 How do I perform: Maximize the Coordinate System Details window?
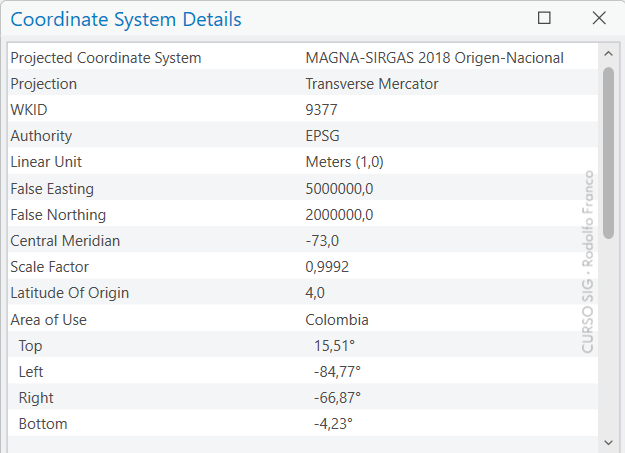[545, 18]
